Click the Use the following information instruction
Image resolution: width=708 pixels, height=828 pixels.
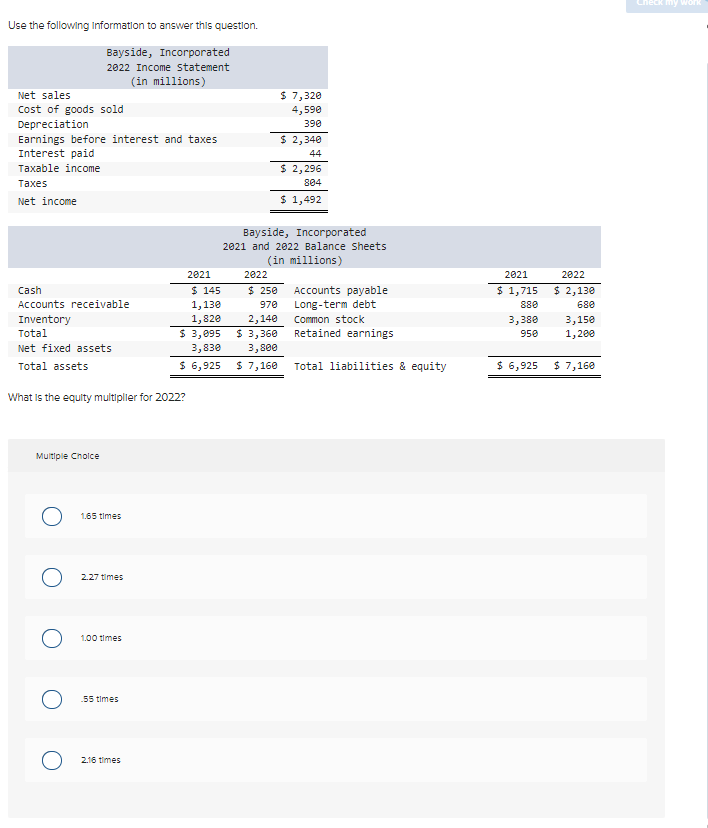click(x=133, y=25)
